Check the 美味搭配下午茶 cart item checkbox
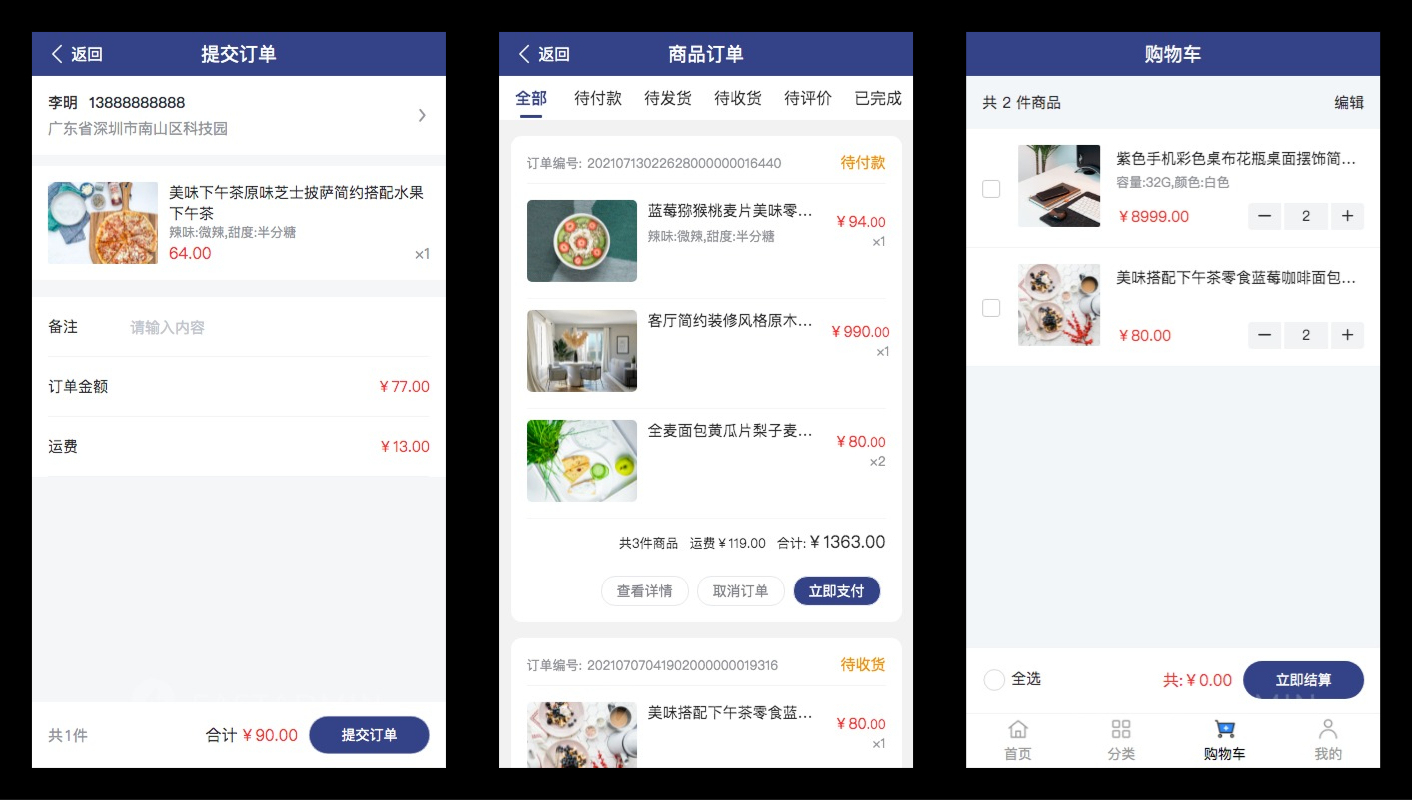Image resolution: width=1412 pixels, height=800 pixels. coord(991,308)
